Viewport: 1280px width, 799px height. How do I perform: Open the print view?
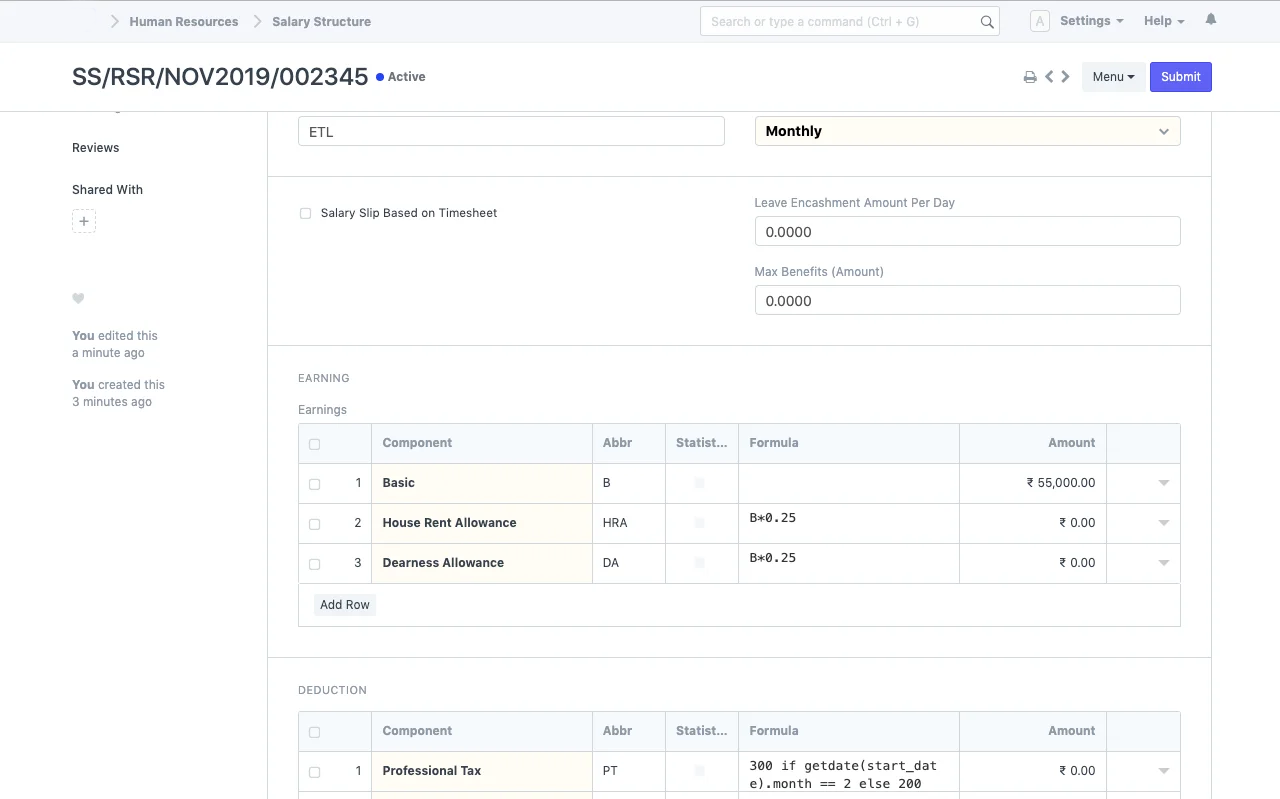point(1030,76)
